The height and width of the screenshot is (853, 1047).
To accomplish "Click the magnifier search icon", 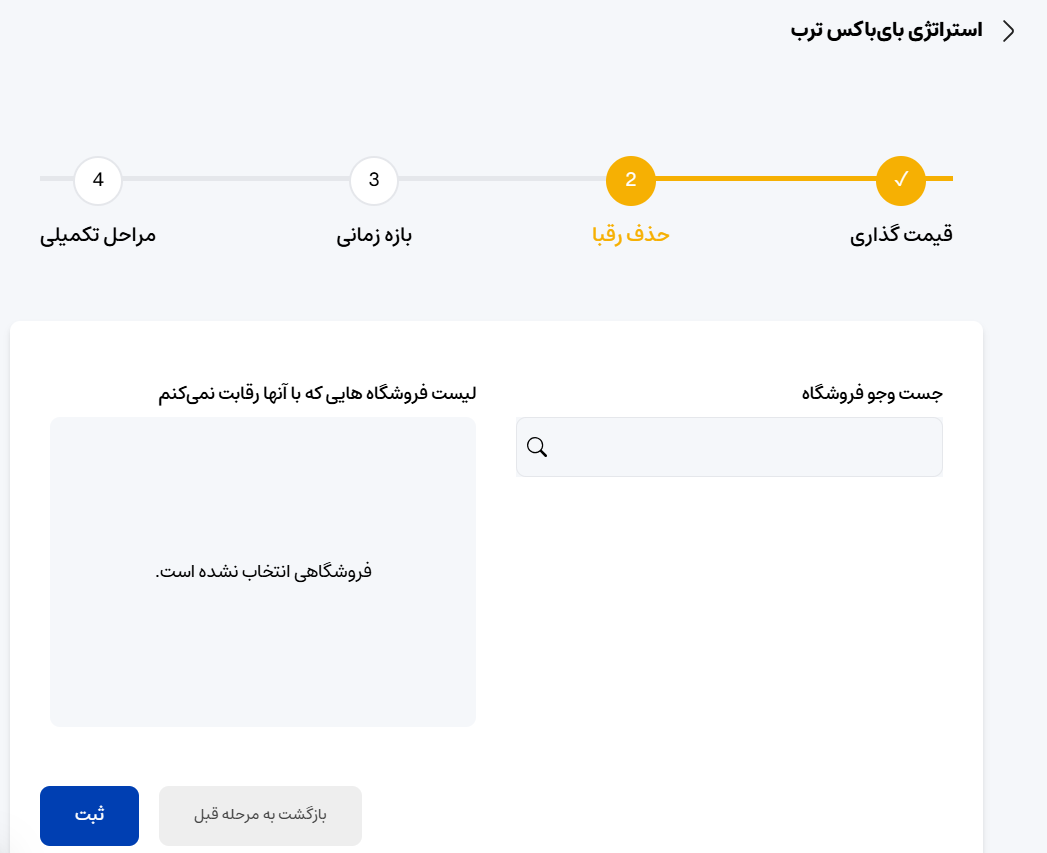I will tap(537, 447).
